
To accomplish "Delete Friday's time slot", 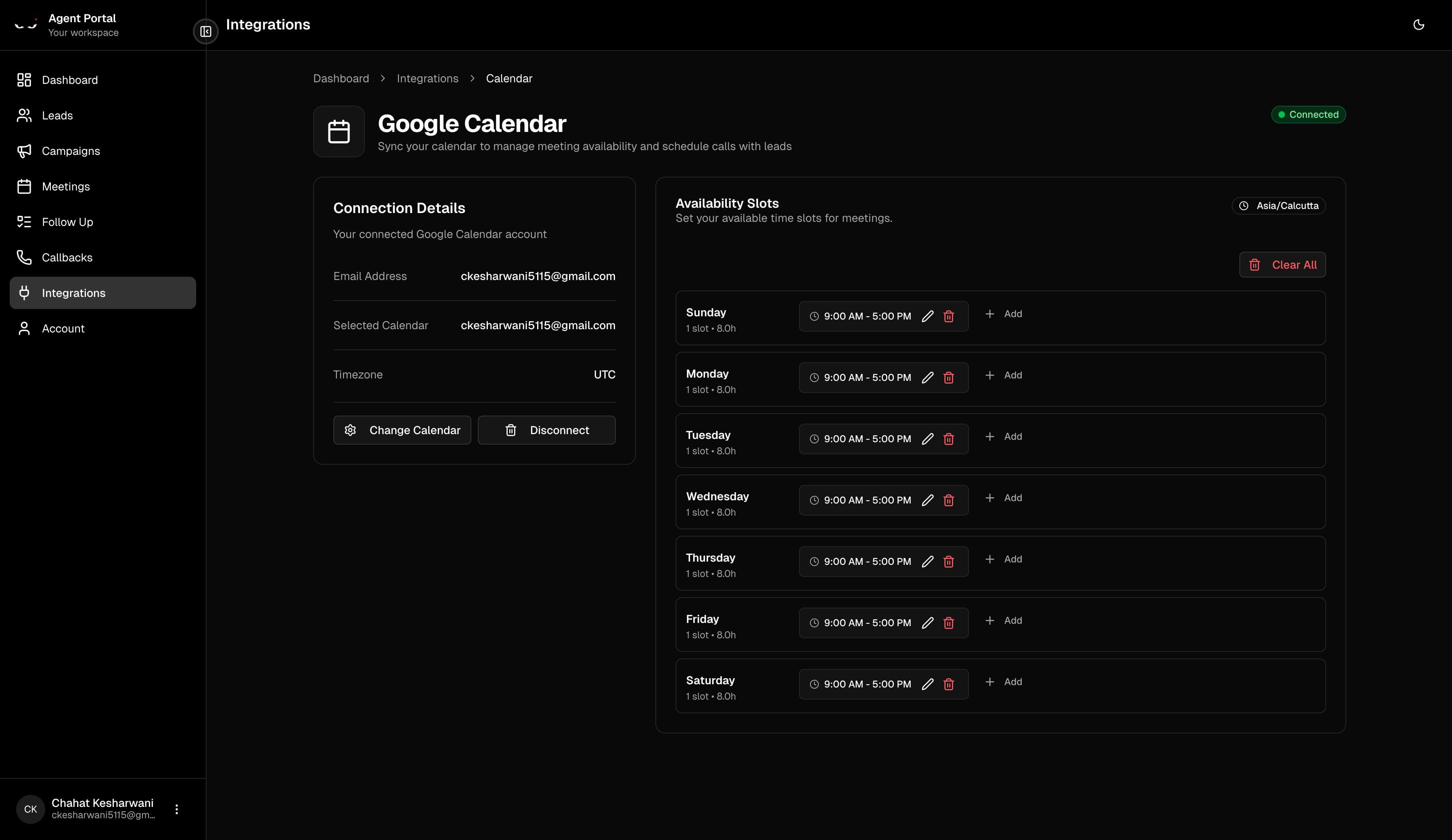I will click(949, 623).
